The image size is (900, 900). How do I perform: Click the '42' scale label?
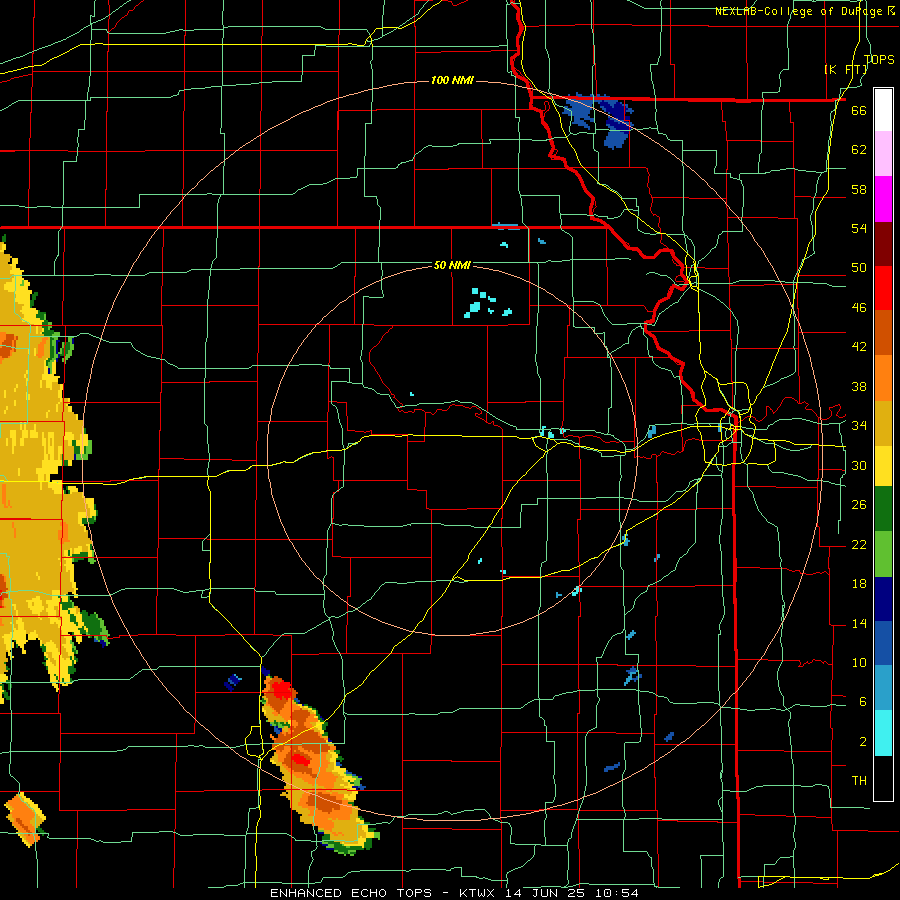[x=859, y=347]
